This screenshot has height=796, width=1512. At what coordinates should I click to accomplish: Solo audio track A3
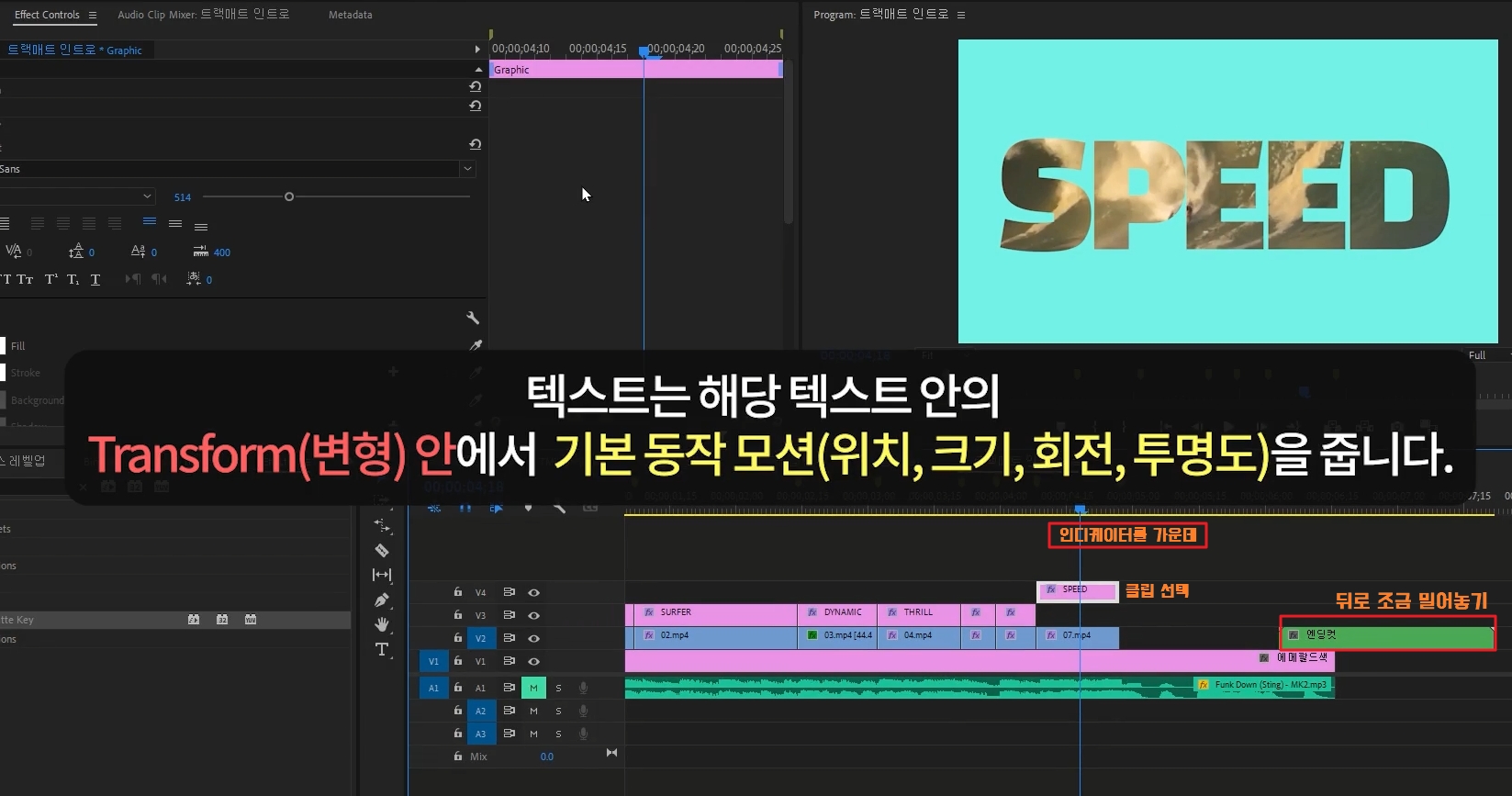click(558, 734)
